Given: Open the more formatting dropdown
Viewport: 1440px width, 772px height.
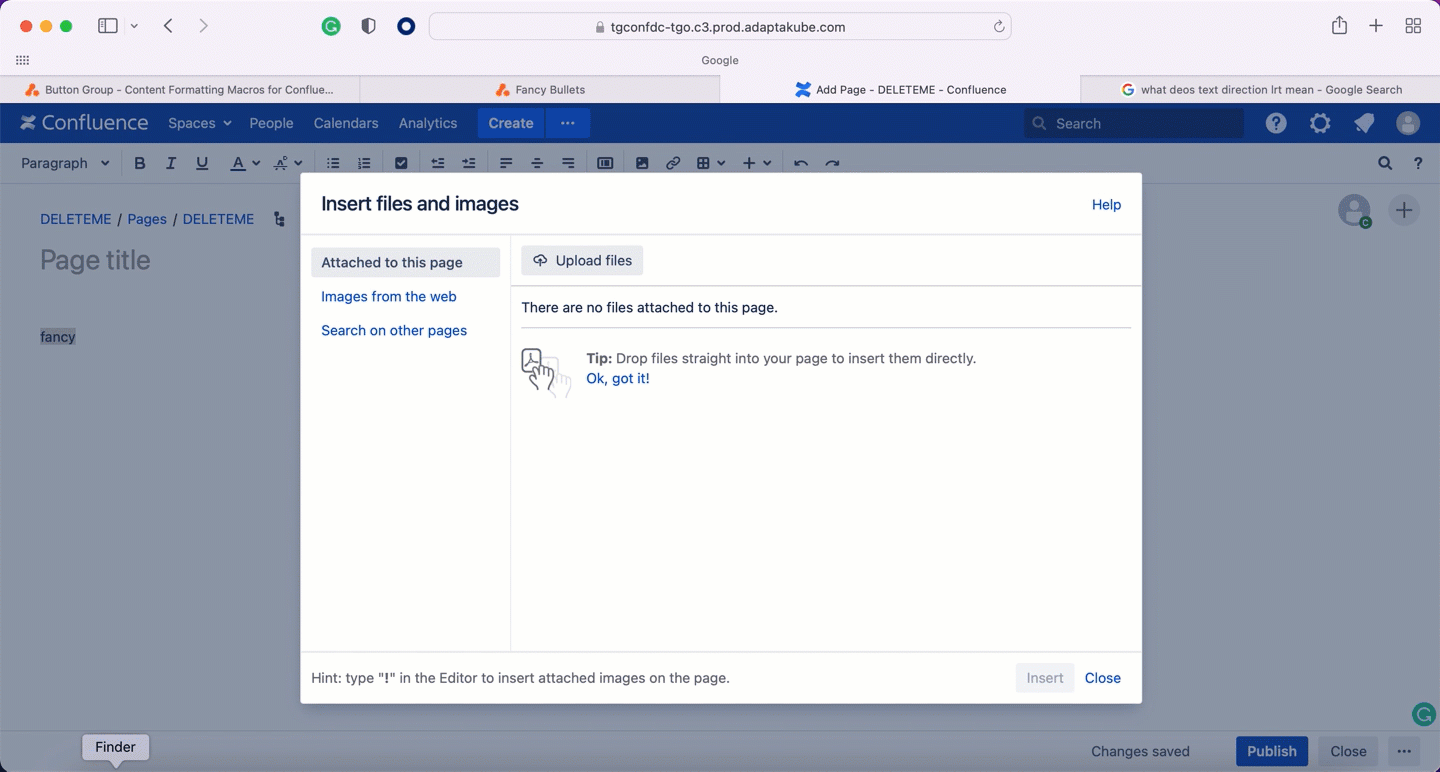Looking at the screenshot, I should (288, 163).
